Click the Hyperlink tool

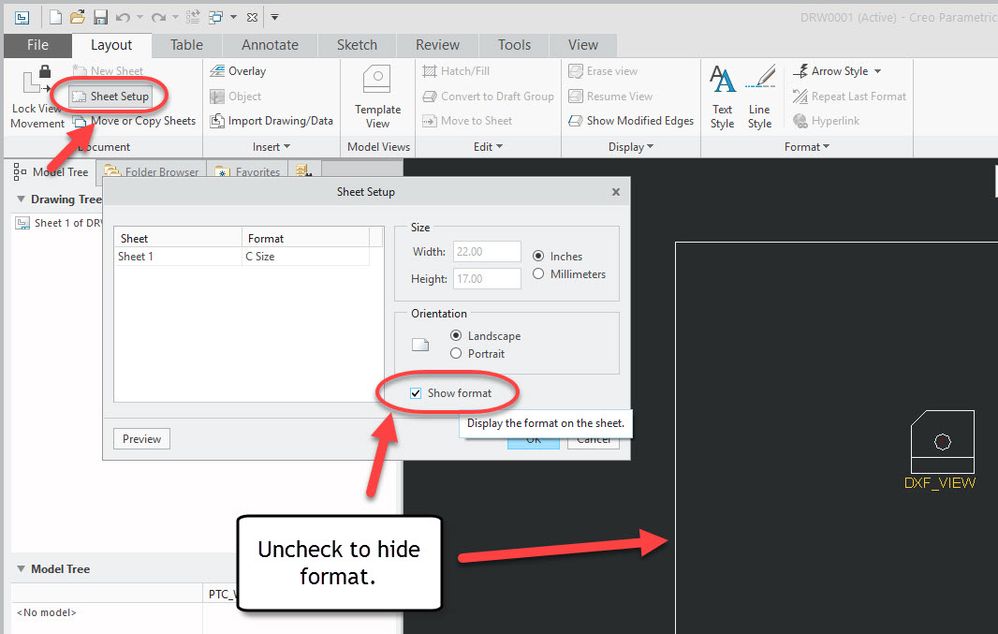826,121
